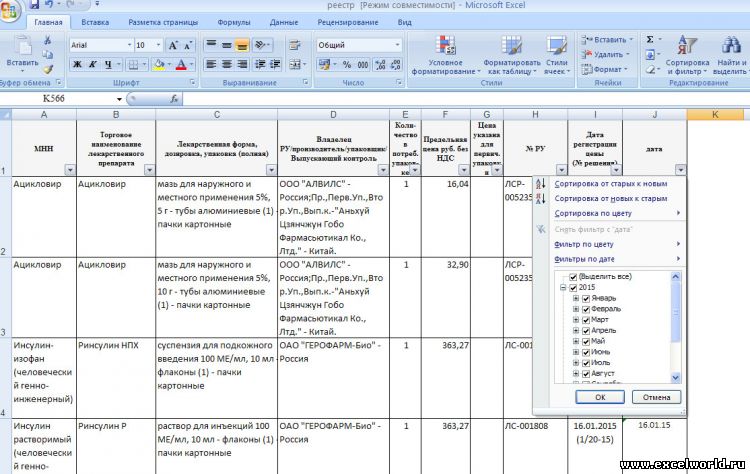Open the font name Arial dropdown
The image size is (750, 474).
130,45
